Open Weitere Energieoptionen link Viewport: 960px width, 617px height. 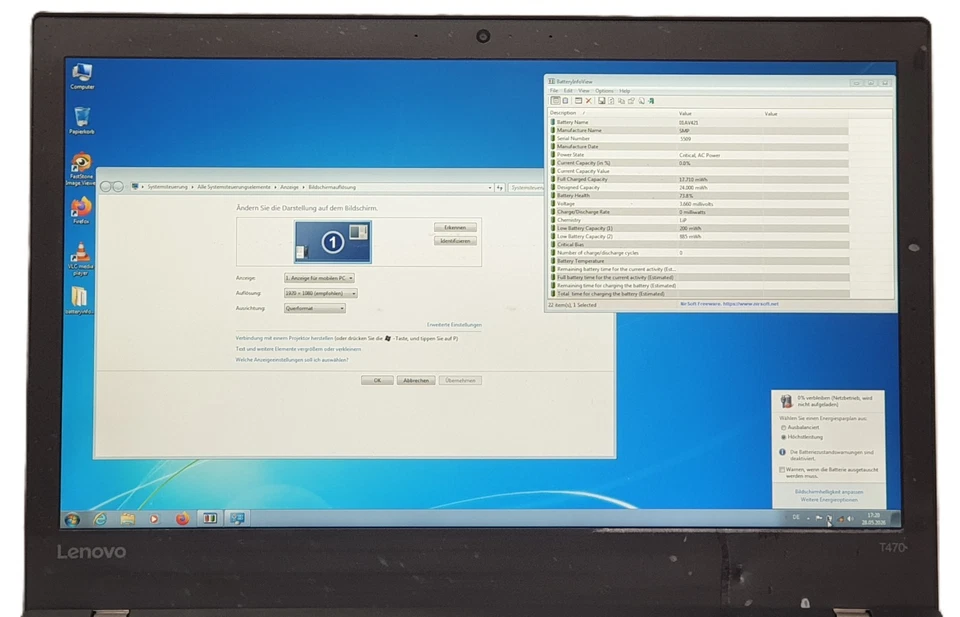[829, 500]
